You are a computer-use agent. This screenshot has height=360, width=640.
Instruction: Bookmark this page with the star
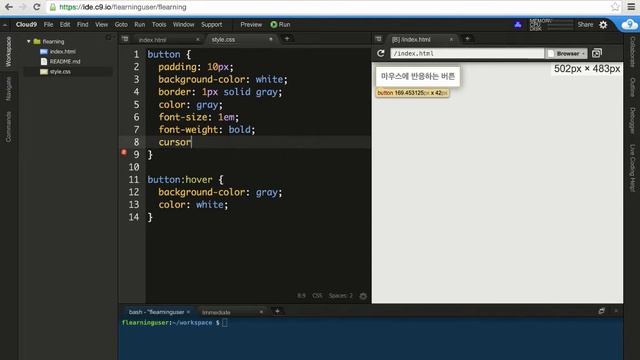(x=615, y=7)
